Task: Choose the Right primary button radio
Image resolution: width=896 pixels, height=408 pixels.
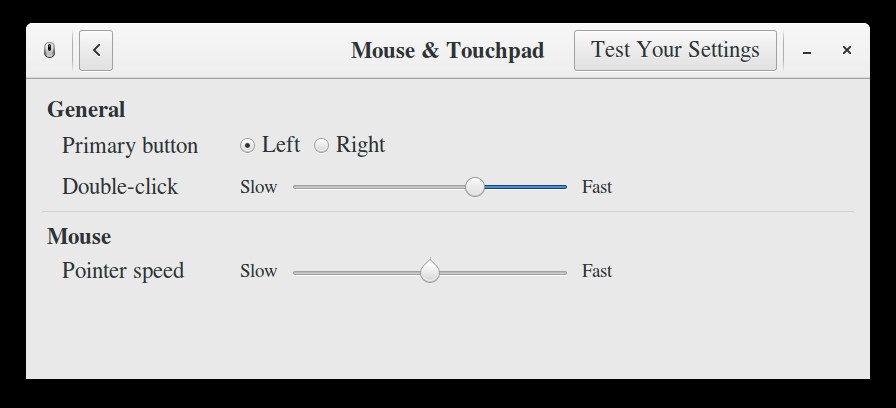Action: pyautogui.click(x=322, y=146)
